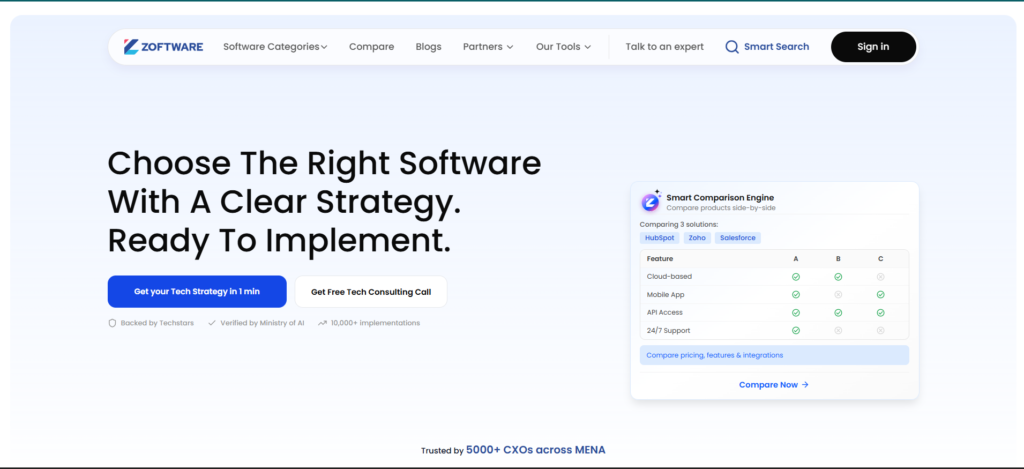1024x469 pixels.
Task: Click Cloud-based check icon in column B
Action: click(x=838, y=277)
